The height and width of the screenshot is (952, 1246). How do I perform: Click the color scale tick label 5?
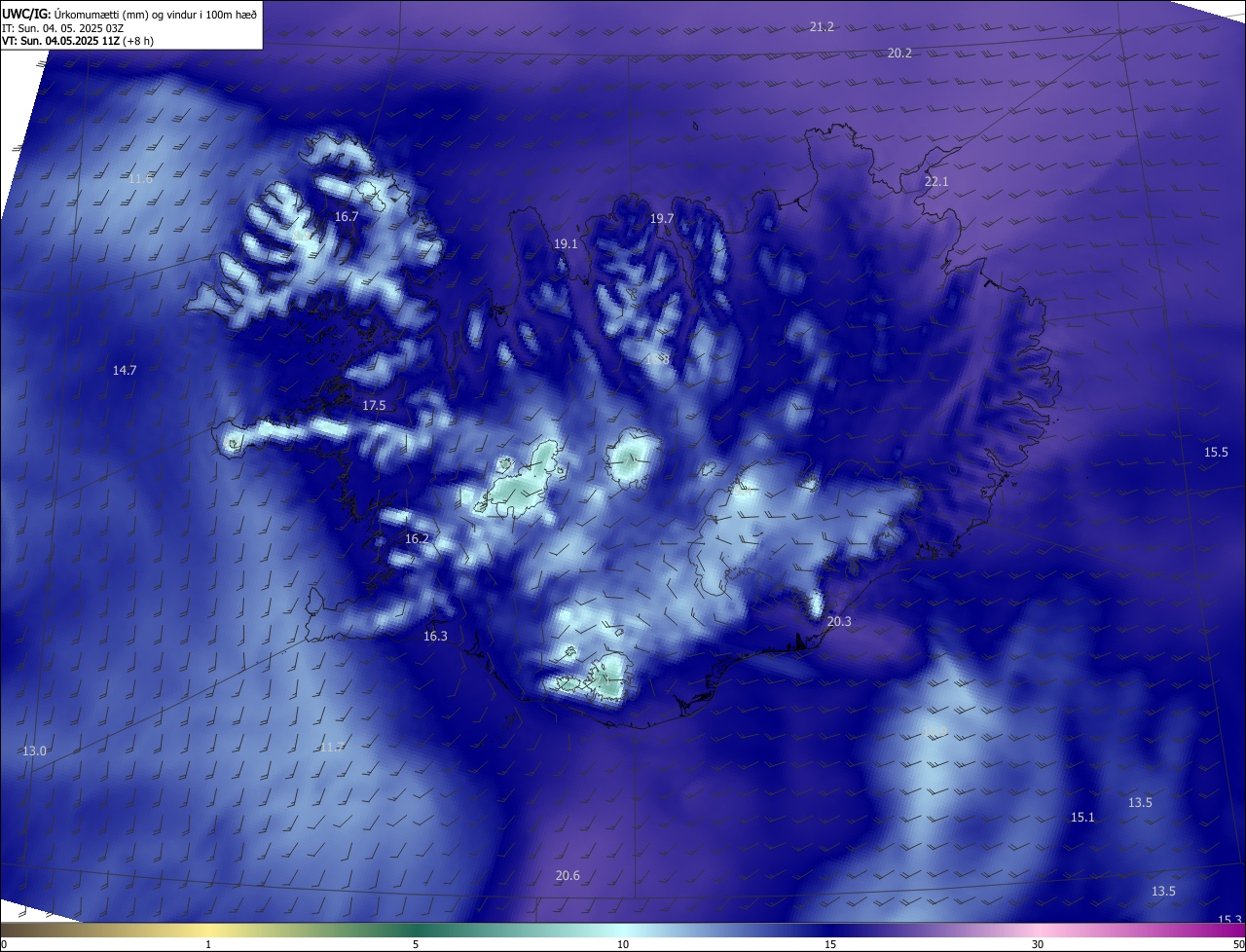click(x=416, y=944)
